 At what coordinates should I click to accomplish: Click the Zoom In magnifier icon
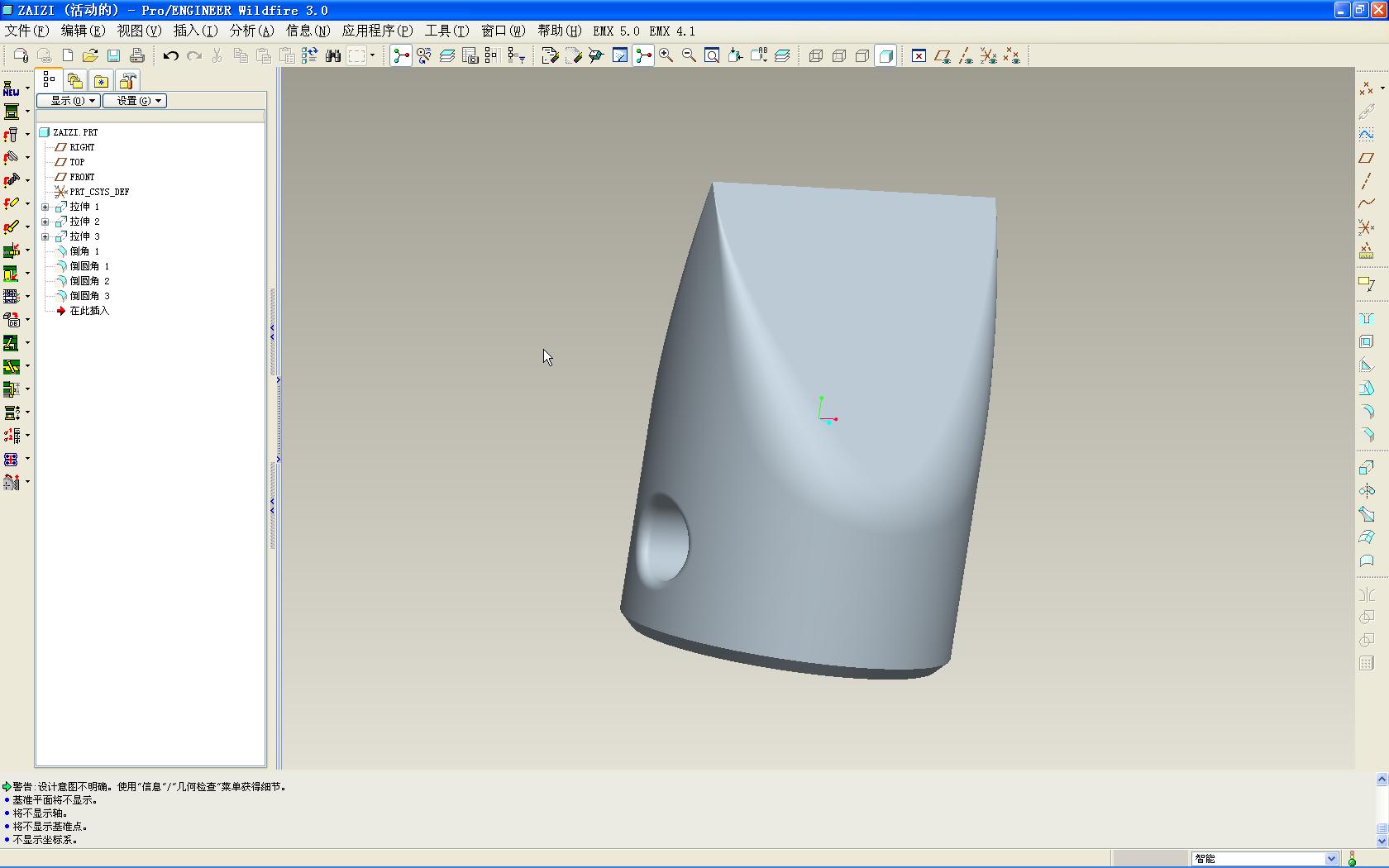pyautogui.click(x=666, y=55)
